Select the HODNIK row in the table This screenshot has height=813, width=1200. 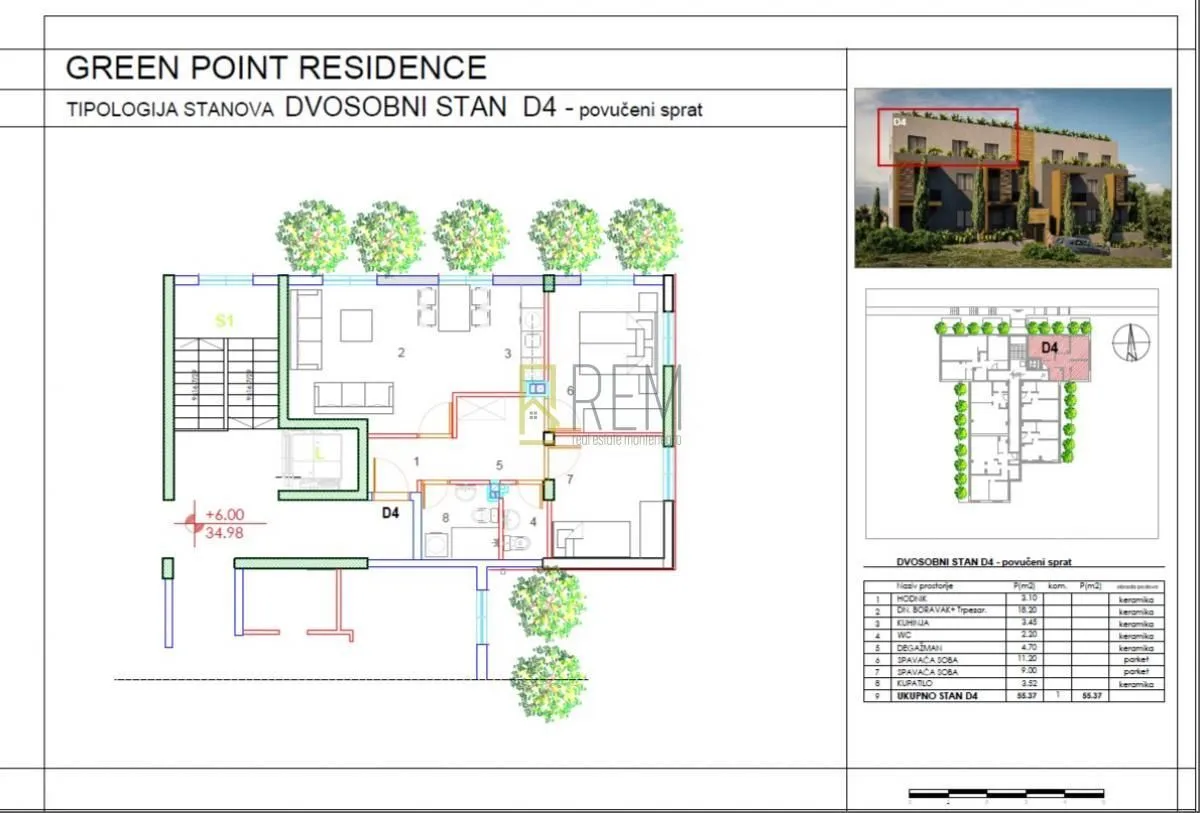1014,598
